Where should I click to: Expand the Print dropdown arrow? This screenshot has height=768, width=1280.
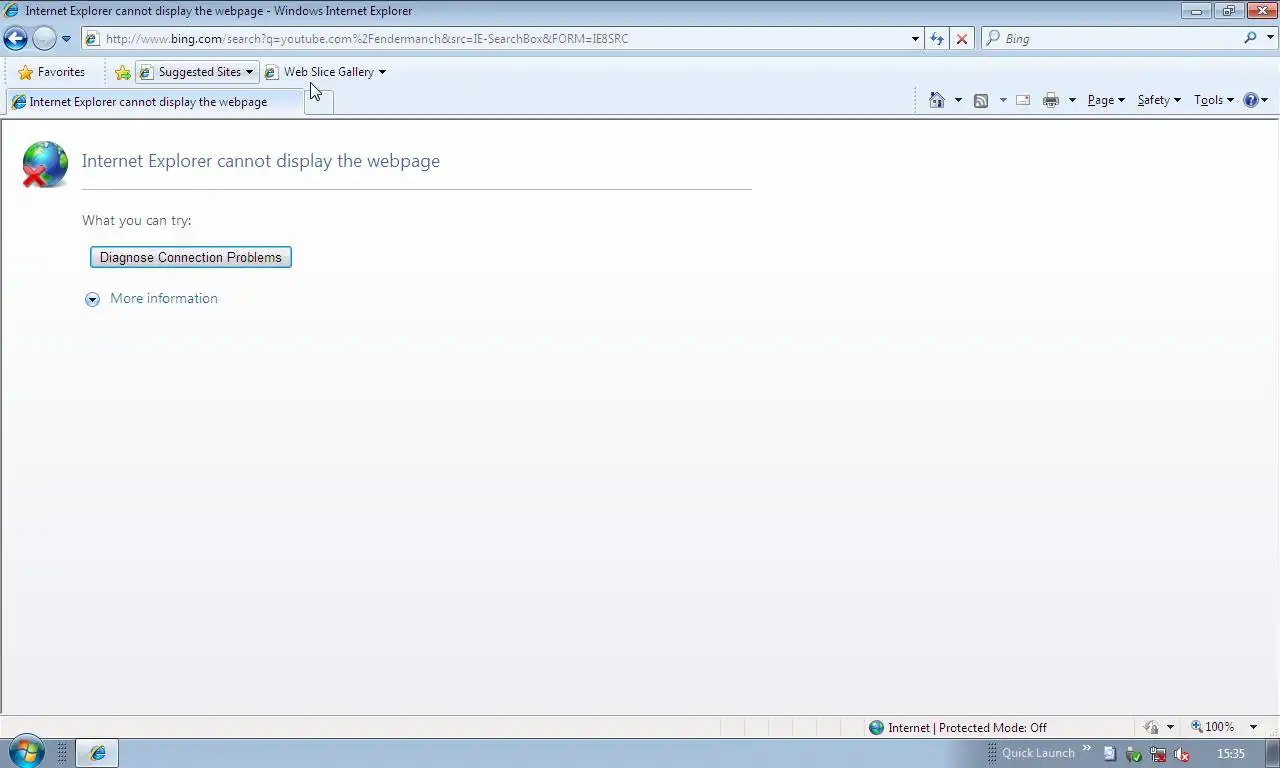point(1072,100)
